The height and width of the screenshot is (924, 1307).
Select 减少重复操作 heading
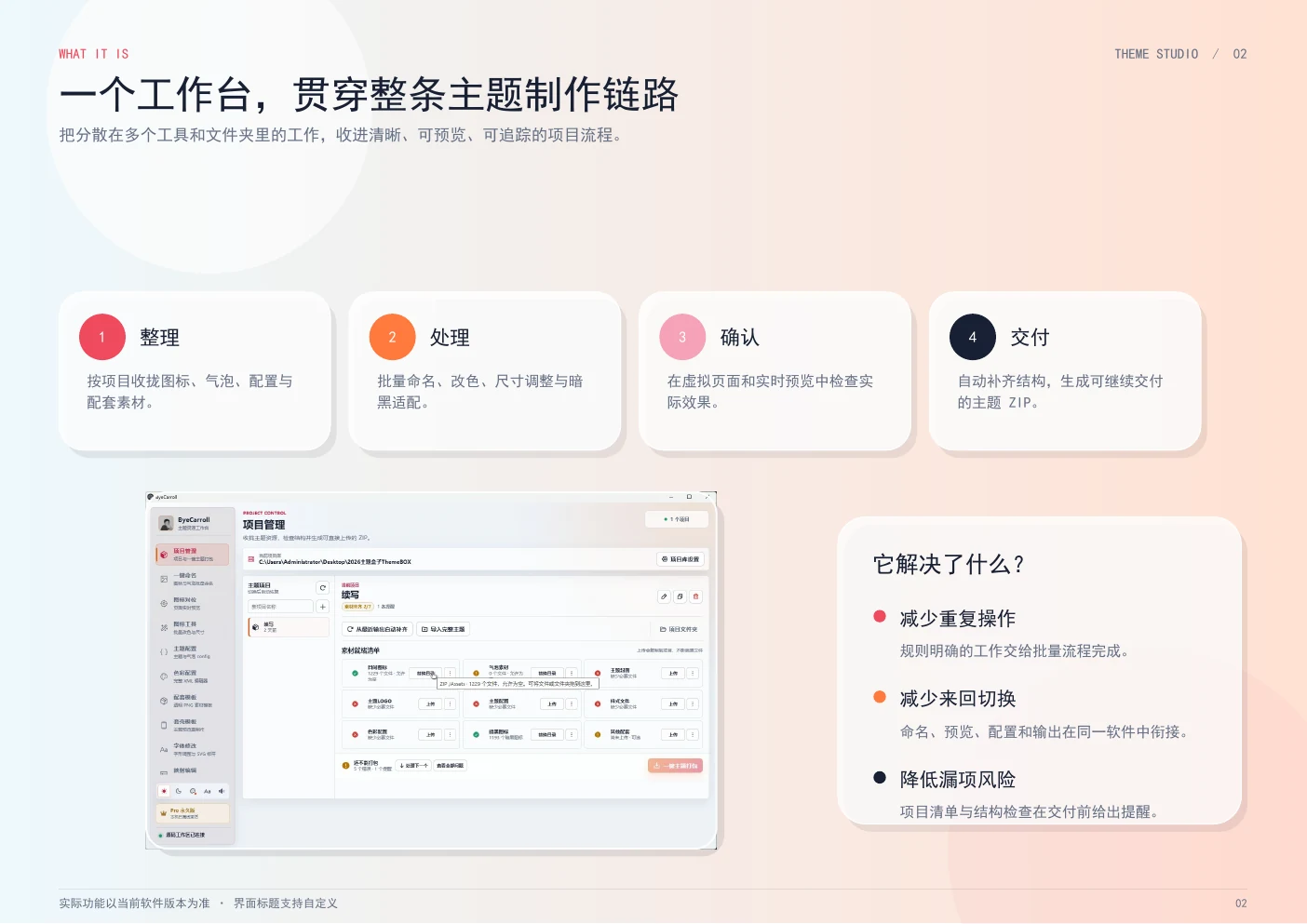click(x=958, y=619)
